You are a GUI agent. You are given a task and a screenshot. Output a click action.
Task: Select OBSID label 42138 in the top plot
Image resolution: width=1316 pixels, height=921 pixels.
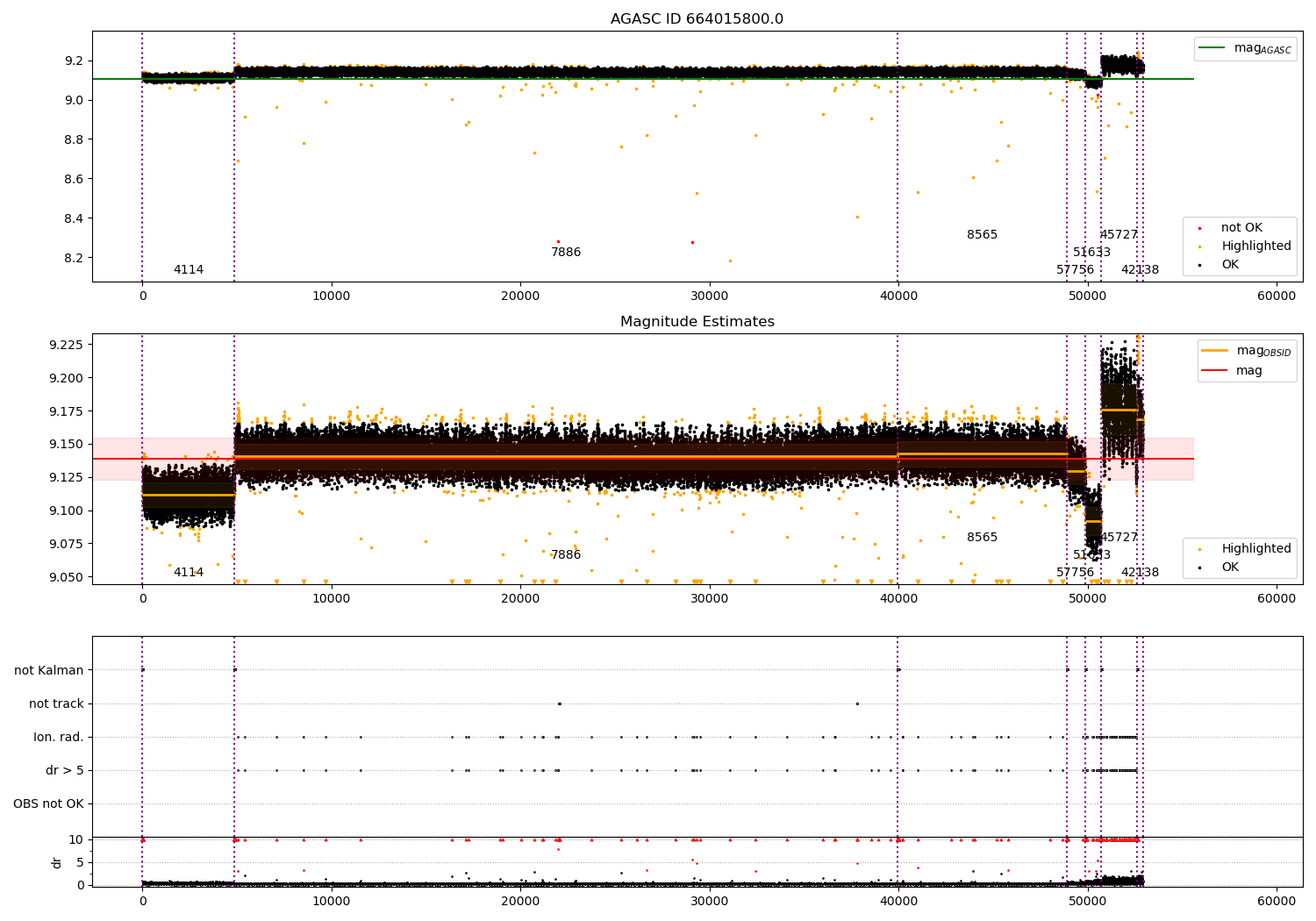coord(1140,270)
